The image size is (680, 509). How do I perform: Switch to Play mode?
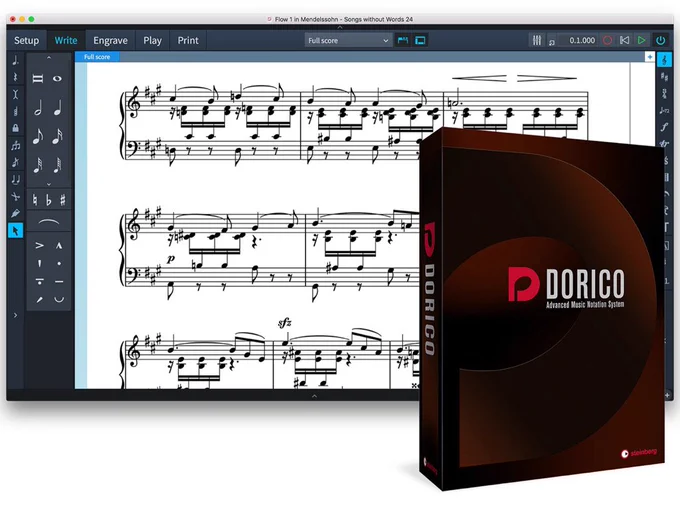152,40
